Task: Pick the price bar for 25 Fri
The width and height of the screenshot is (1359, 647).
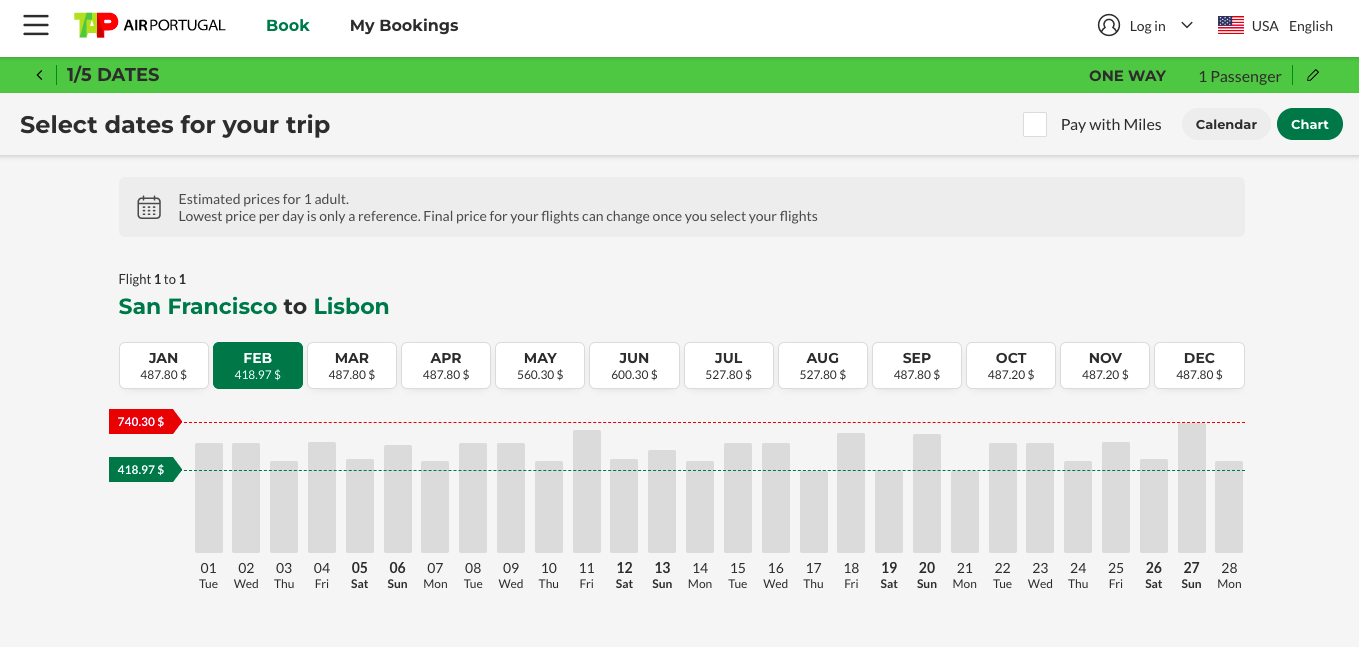Action: (1116, 497)
